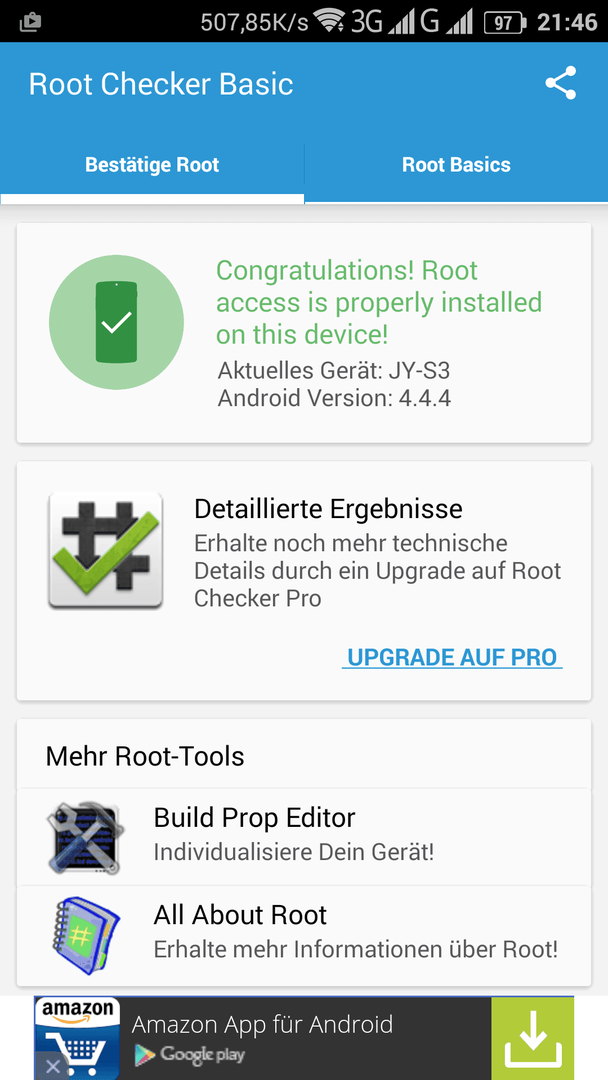Tap the notification icon in status bar
The height and width of the screenshot is (1080, 608).
coord(30,23)
